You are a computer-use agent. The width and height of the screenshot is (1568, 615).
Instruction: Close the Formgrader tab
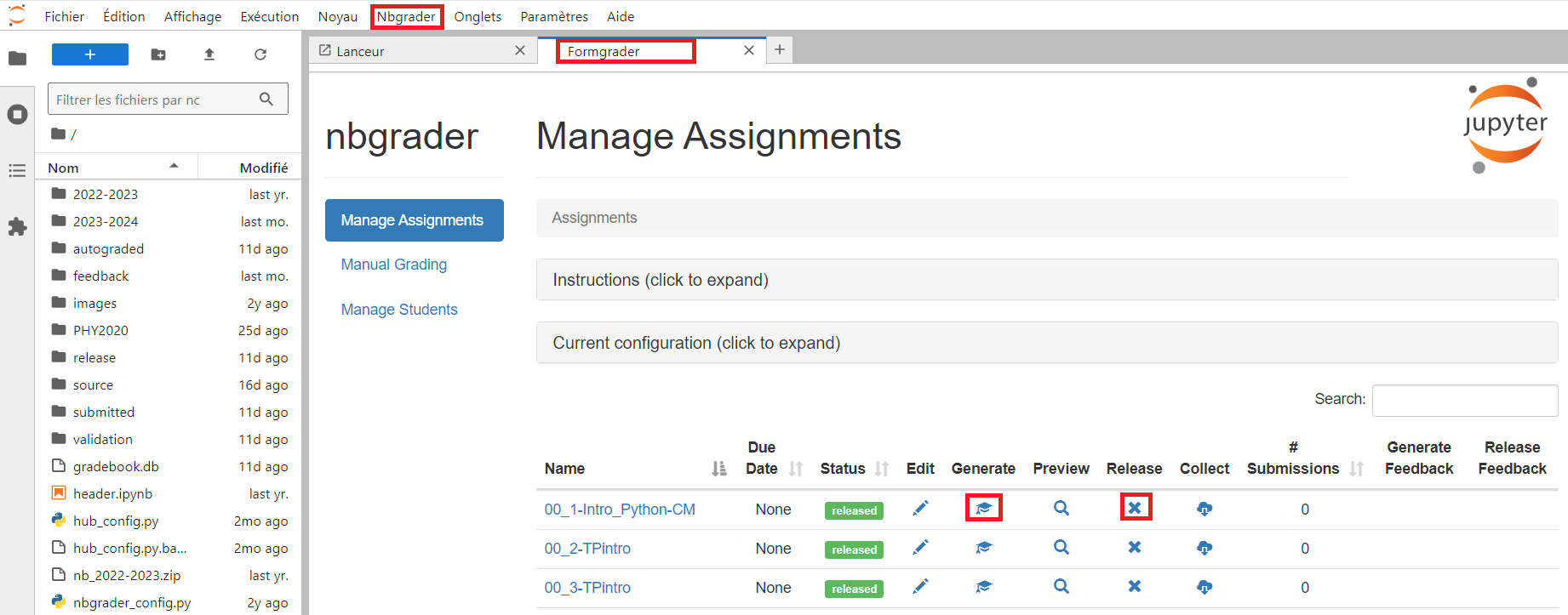[749, 50]
